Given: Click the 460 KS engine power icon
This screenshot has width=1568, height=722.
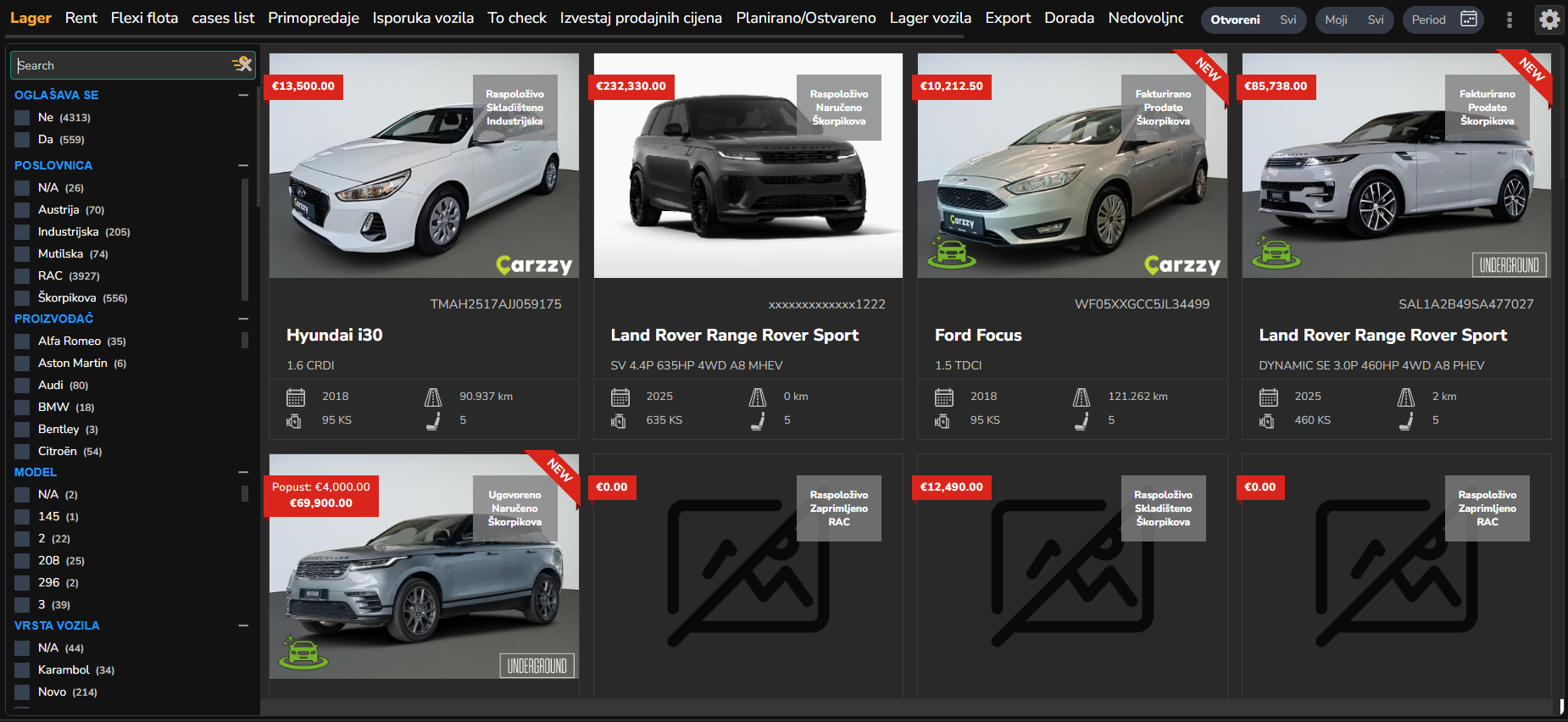Looking at the screenshot, I should tap(1267, 420).
